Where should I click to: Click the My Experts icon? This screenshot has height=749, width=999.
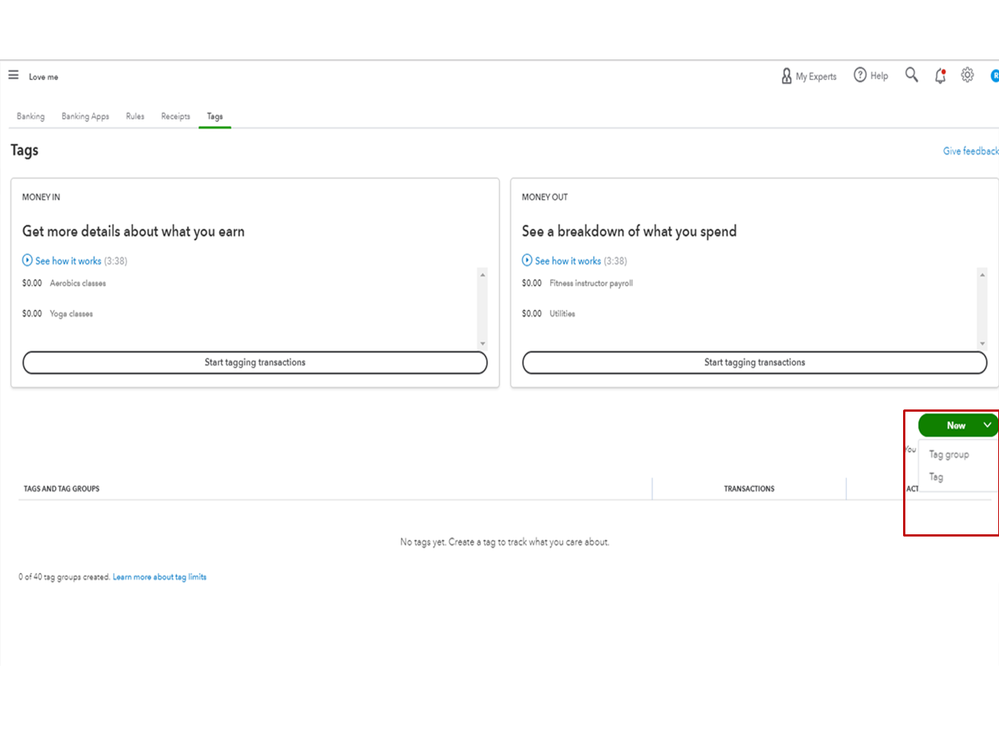(x=787, y=76)
